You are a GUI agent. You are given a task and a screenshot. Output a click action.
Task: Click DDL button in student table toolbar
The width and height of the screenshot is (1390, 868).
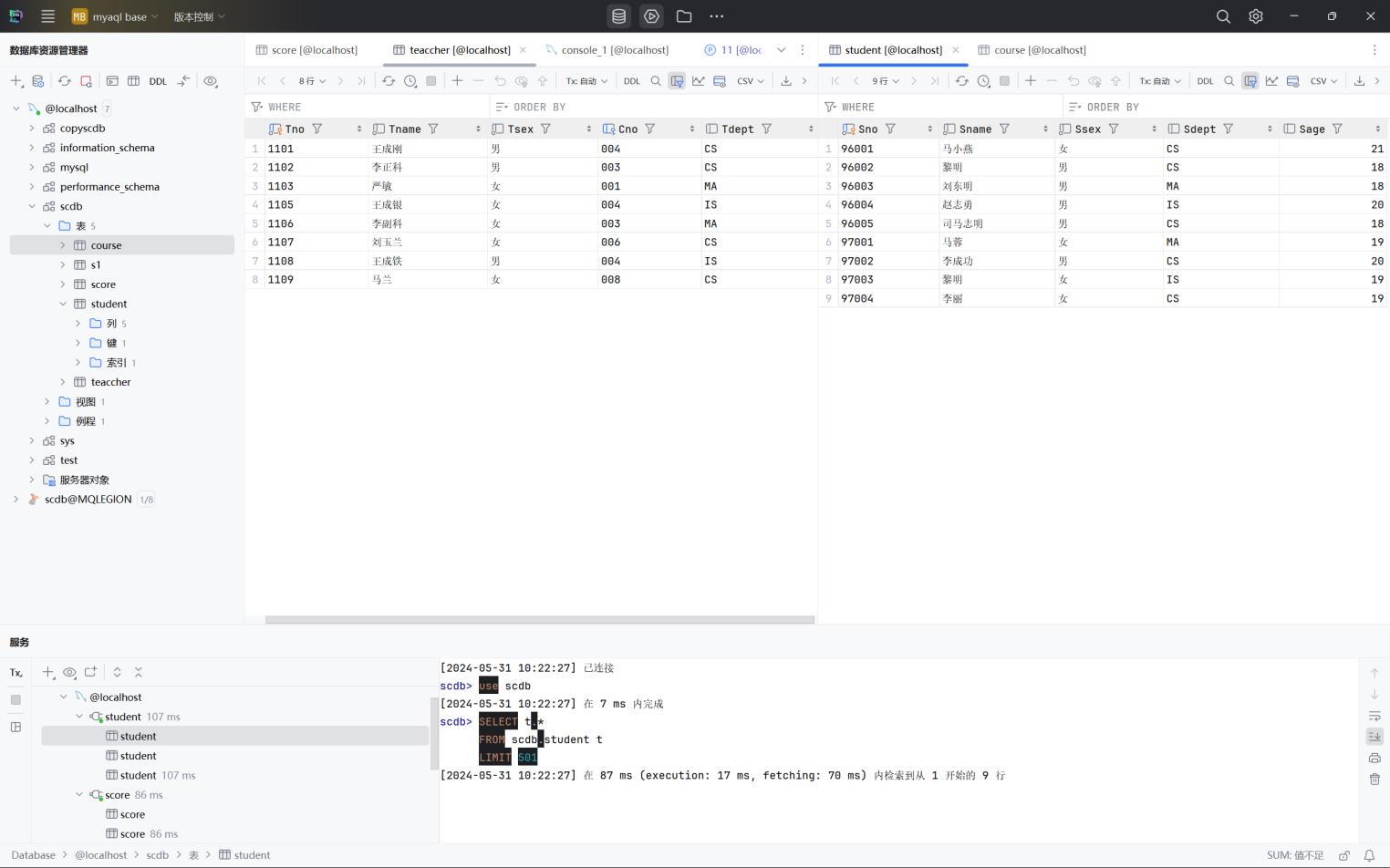coord(1205,81)
